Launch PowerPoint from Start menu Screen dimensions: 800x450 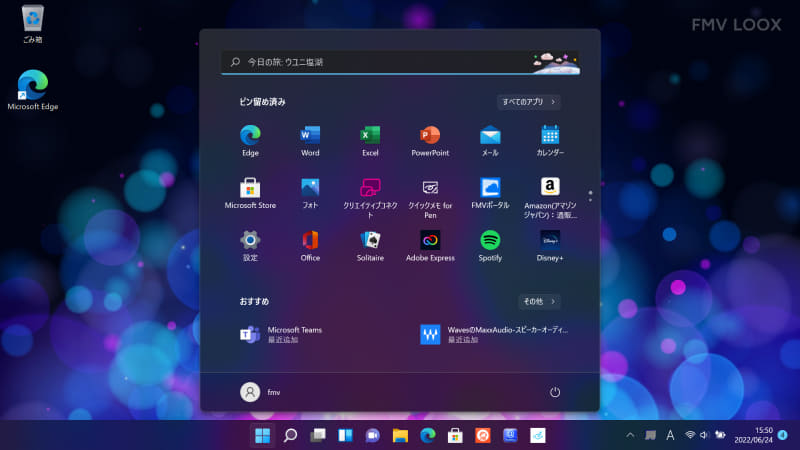click(x=430, y=141)
